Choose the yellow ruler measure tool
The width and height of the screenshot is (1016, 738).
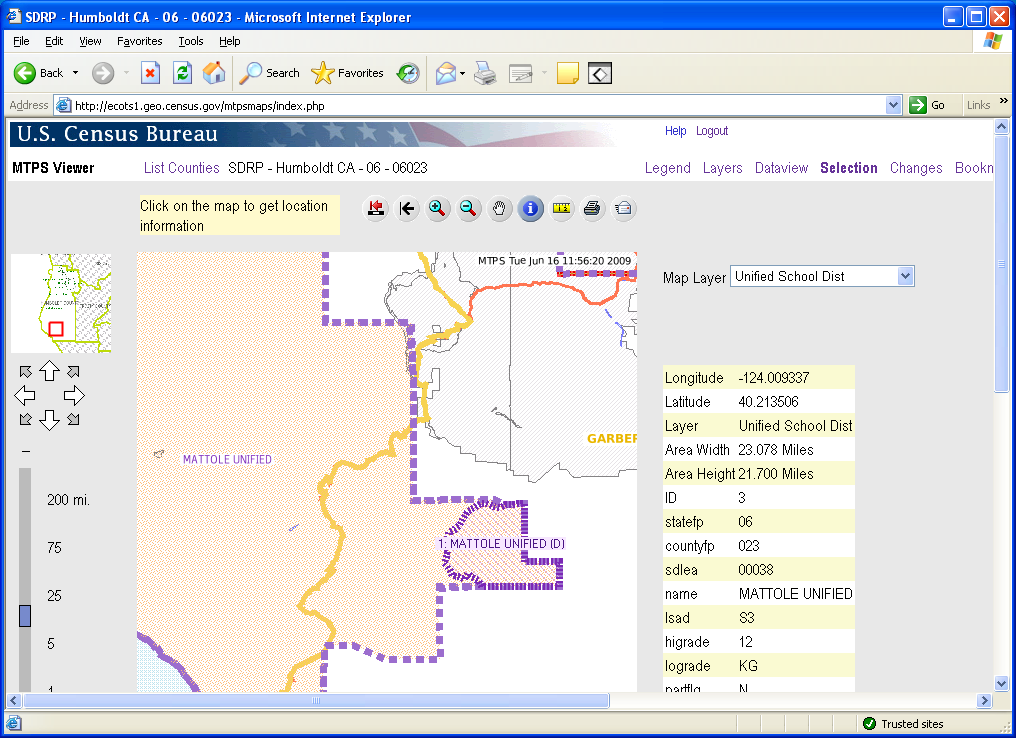[x=562, y=209]
